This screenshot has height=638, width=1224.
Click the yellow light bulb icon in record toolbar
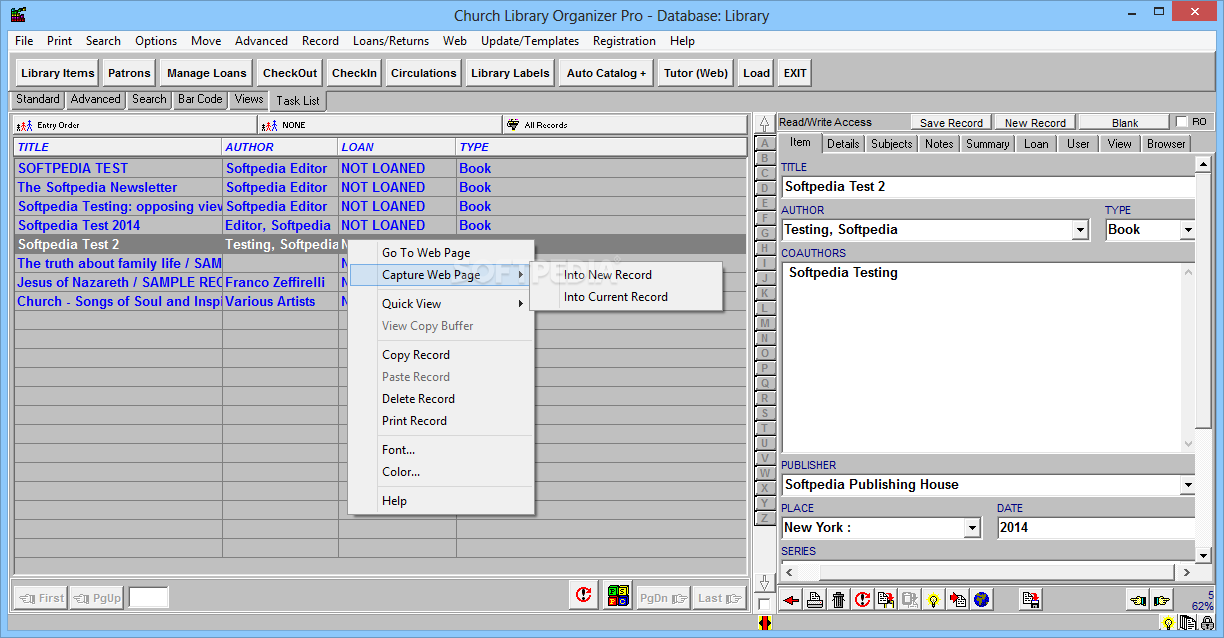point(933,599)
